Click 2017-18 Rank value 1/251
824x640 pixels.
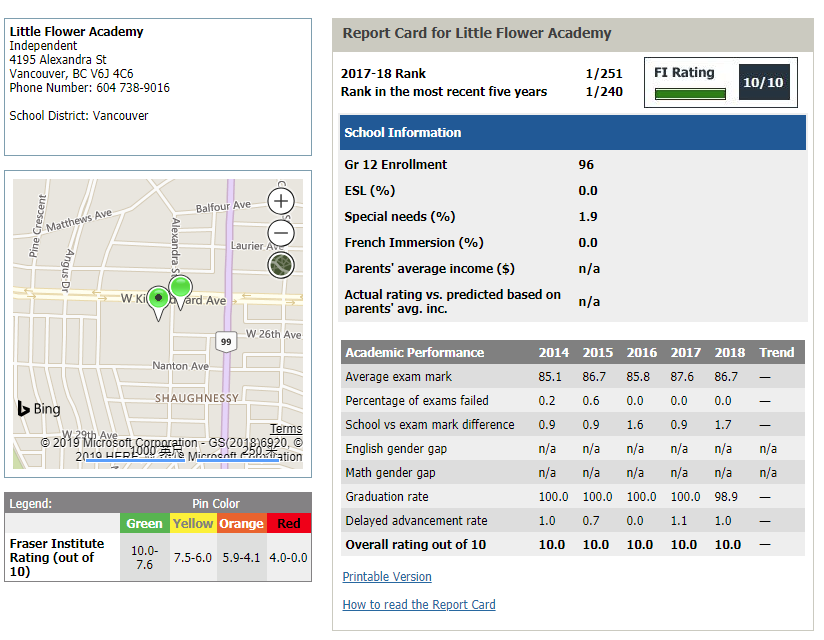coord(604,74)
